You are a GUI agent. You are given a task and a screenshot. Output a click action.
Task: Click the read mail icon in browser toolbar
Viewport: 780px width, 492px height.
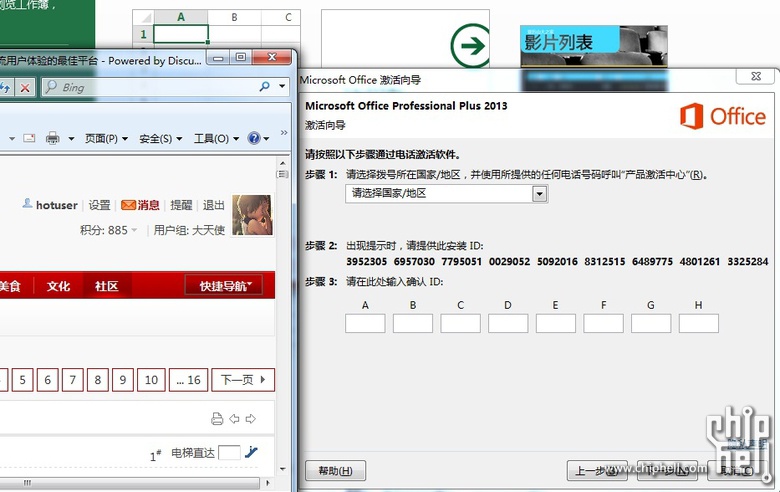click(29, 138)
